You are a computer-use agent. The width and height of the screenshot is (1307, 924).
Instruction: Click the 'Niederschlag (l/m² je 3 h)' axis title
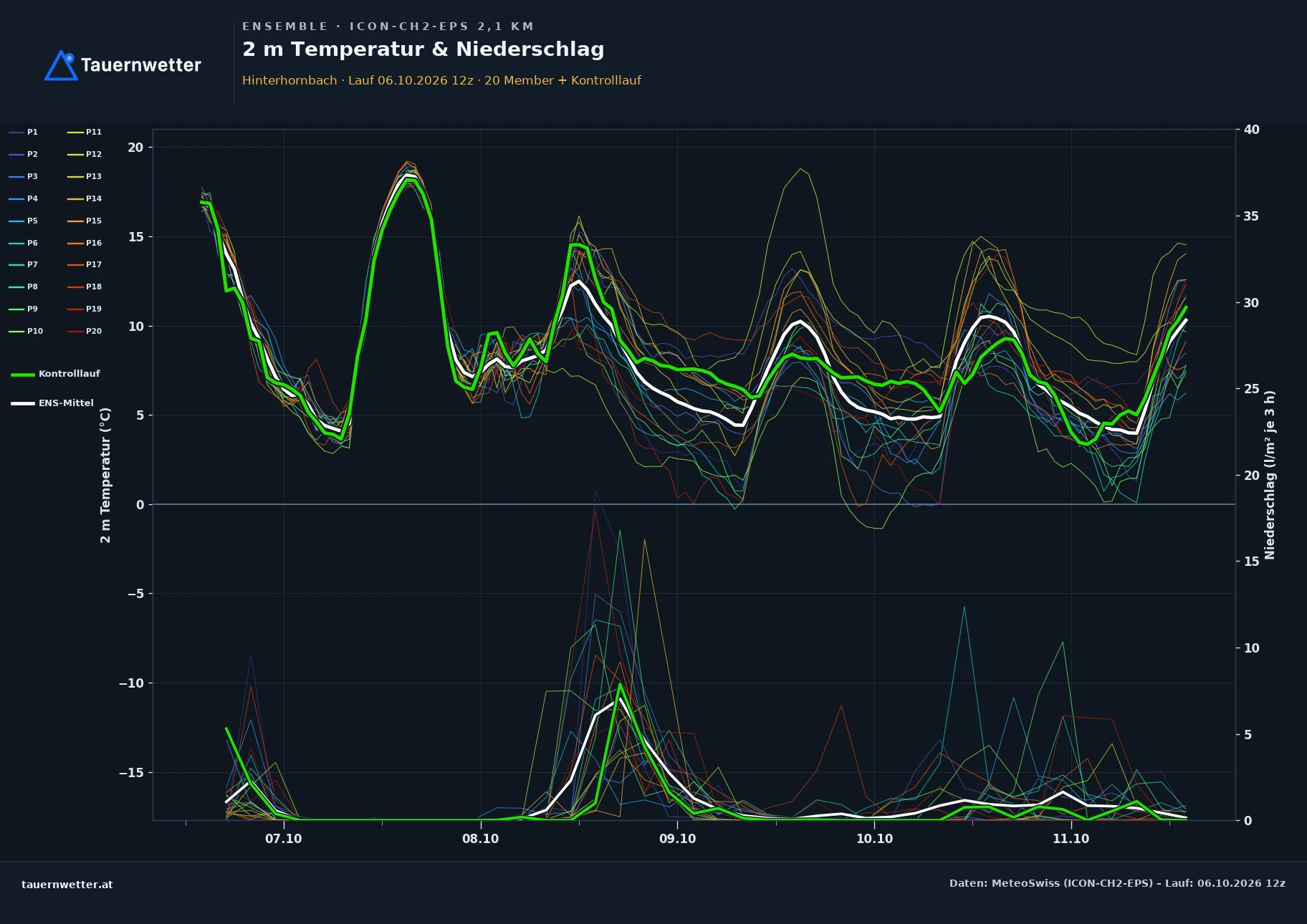coord(1270,475)
